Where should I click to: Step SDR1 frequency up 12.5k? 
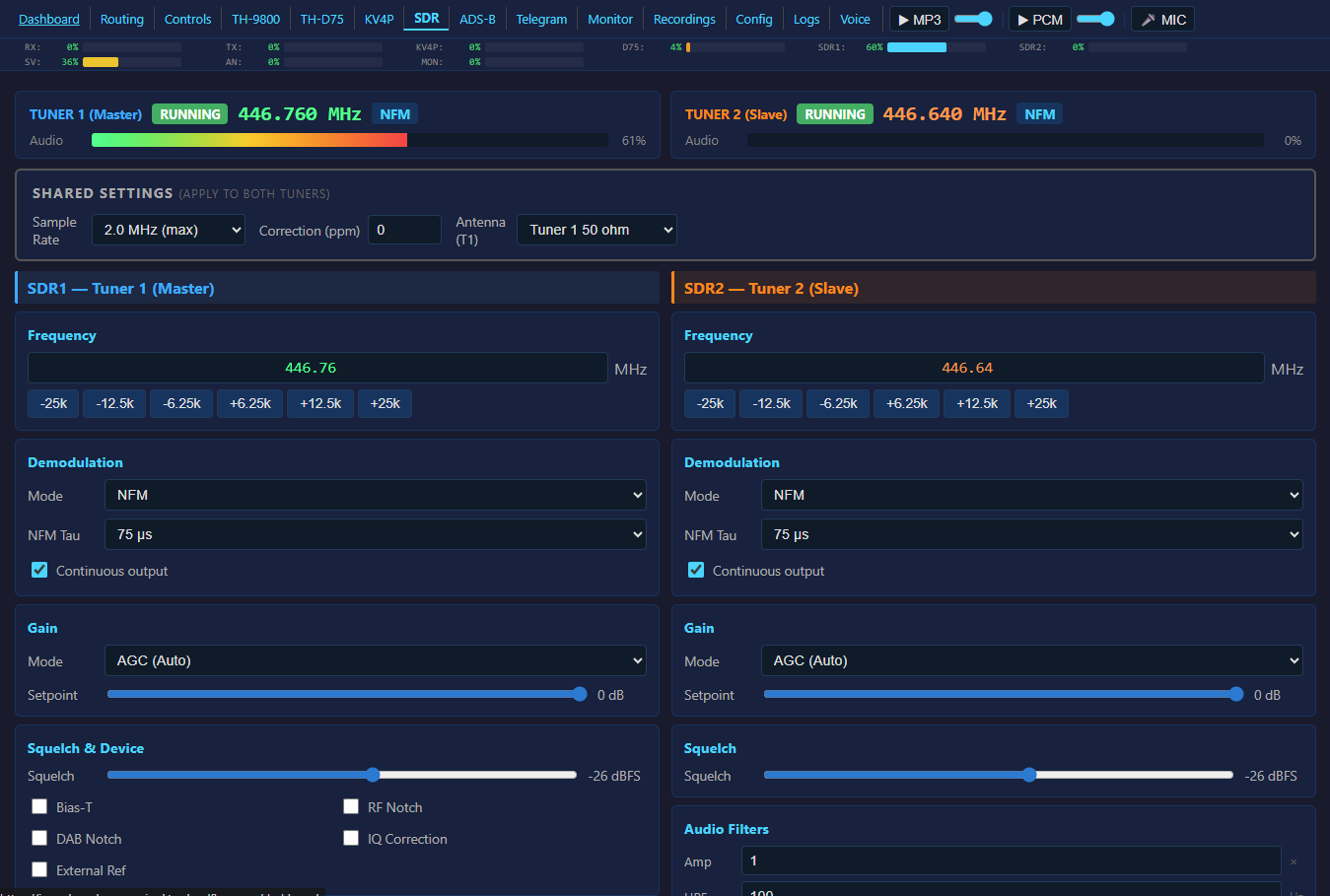(320, 403)
